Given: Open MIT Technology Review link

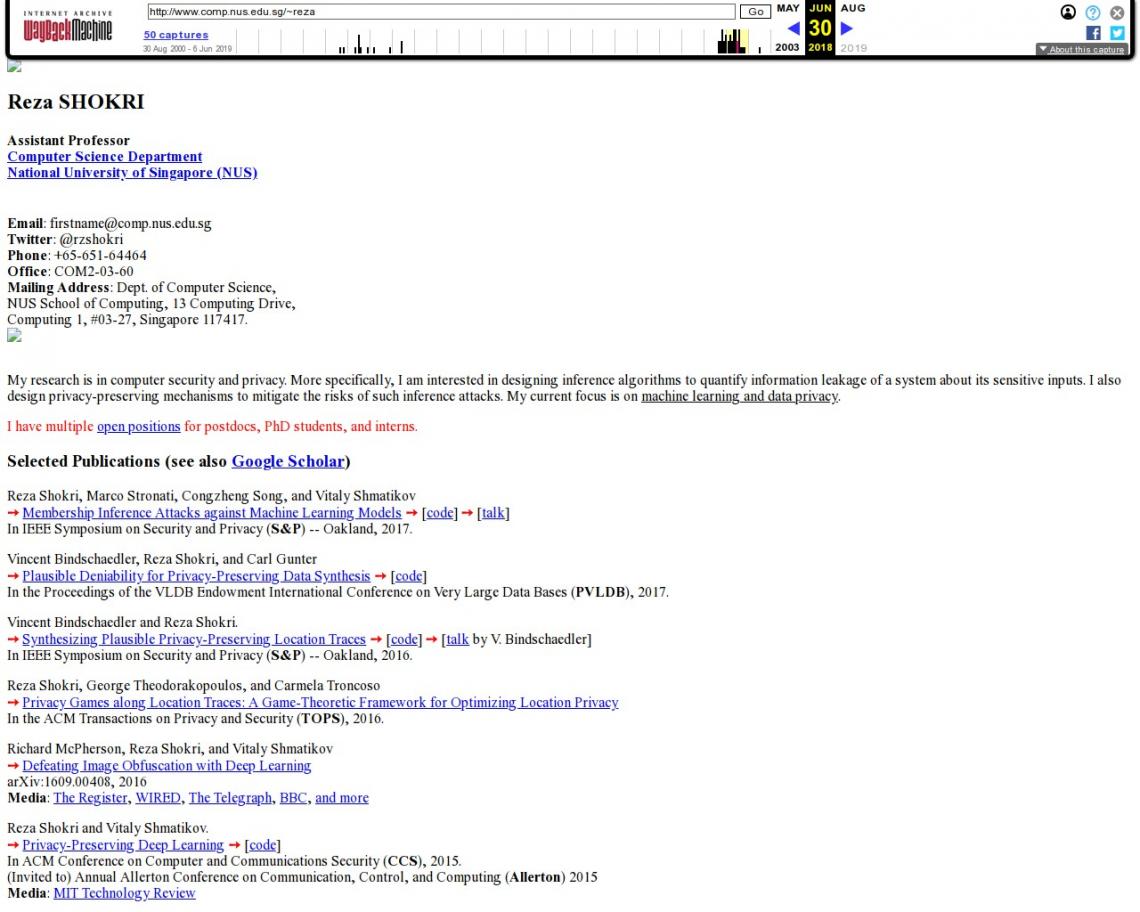Looking at the screenshot, I should [x=124, y=893].
